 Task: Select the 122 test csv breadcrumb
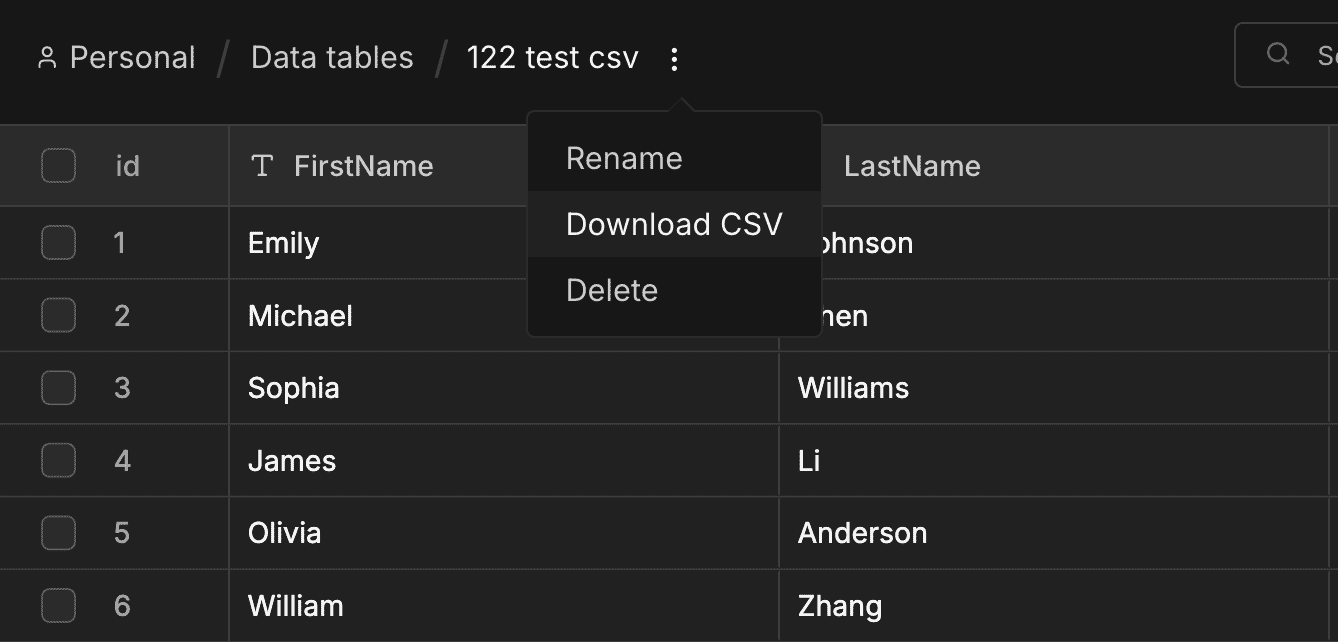pos(552,57)
